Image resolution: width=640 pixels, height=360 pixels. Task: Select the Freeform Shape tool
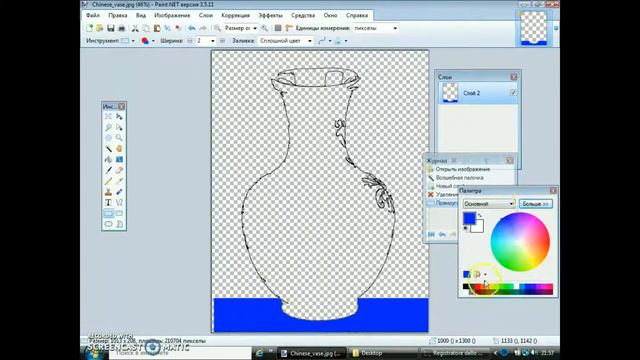coord(119,224)
